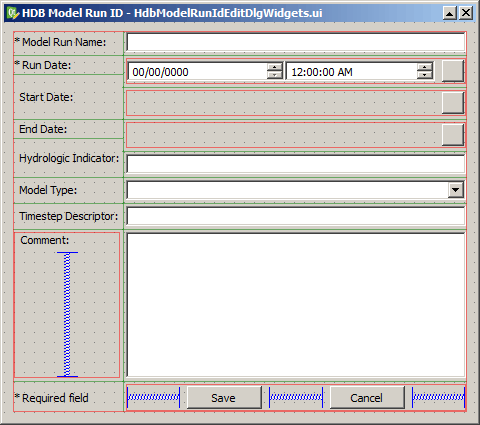The width and height of the screenshot is (480, 425).
Task: Click the Timestep Descriptor input field
Action: point(296,216)
